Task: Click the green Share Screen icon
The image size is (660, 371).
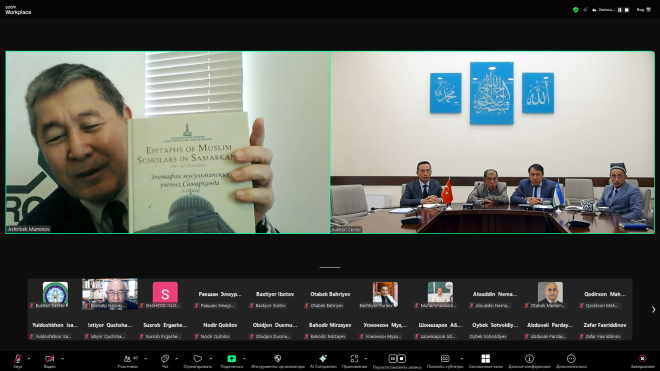Action: click(x=232, y=359)
